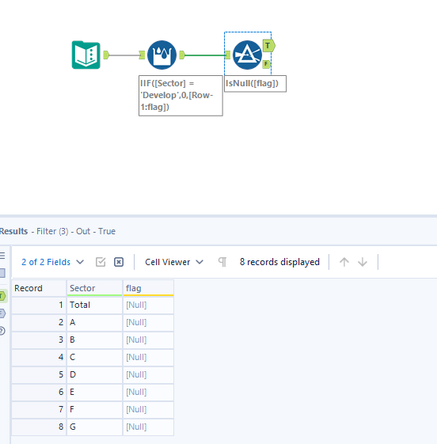Click the Multi-Row Formula output anchor
This screenshot has width=437, height=444.
pos(182,55)
